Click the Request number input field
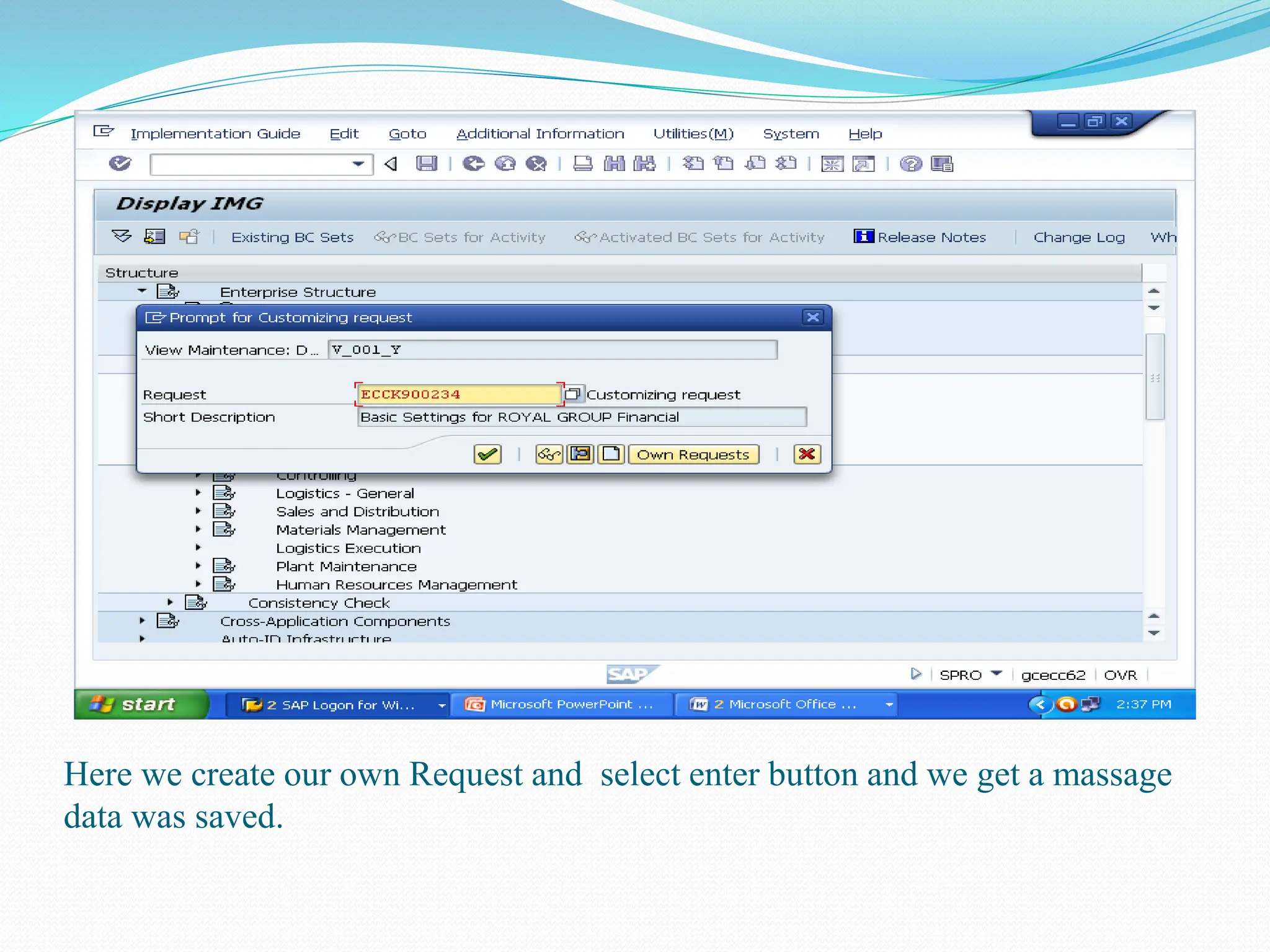The image size is (1270, 952). coord(459,394)
